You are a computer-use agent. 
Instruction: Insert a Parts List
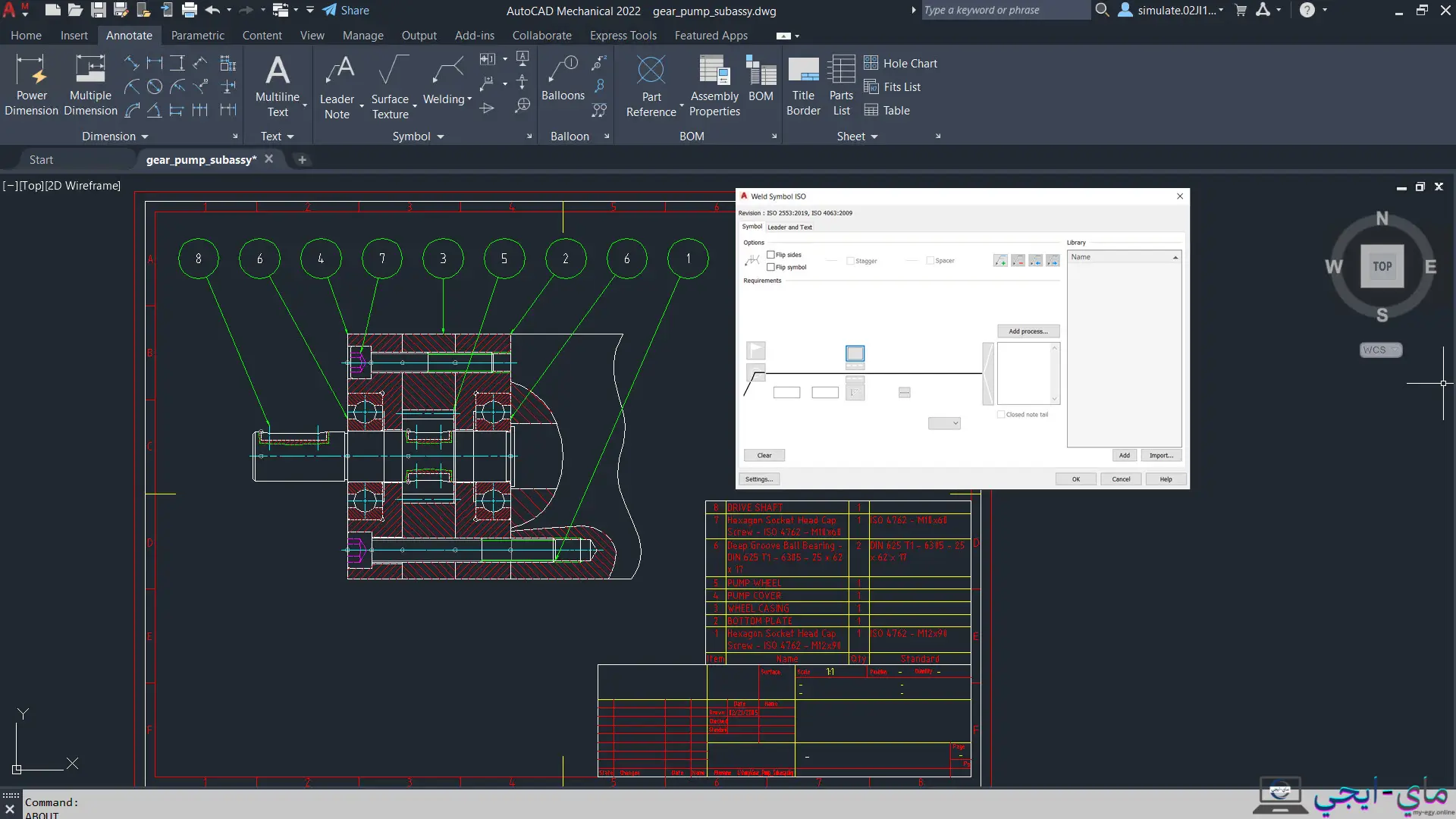coord(841,85)
